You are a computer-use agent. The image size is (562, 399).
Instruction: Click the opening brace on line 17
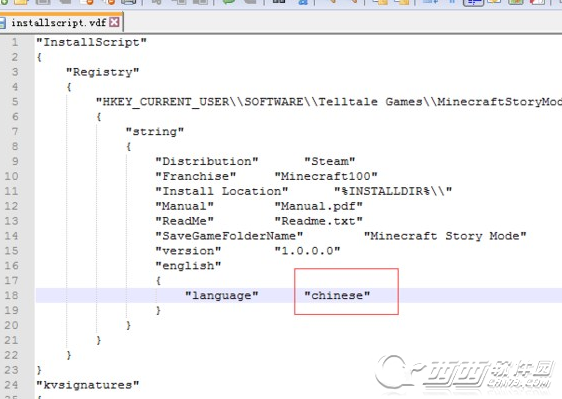(x=158, y=280)
